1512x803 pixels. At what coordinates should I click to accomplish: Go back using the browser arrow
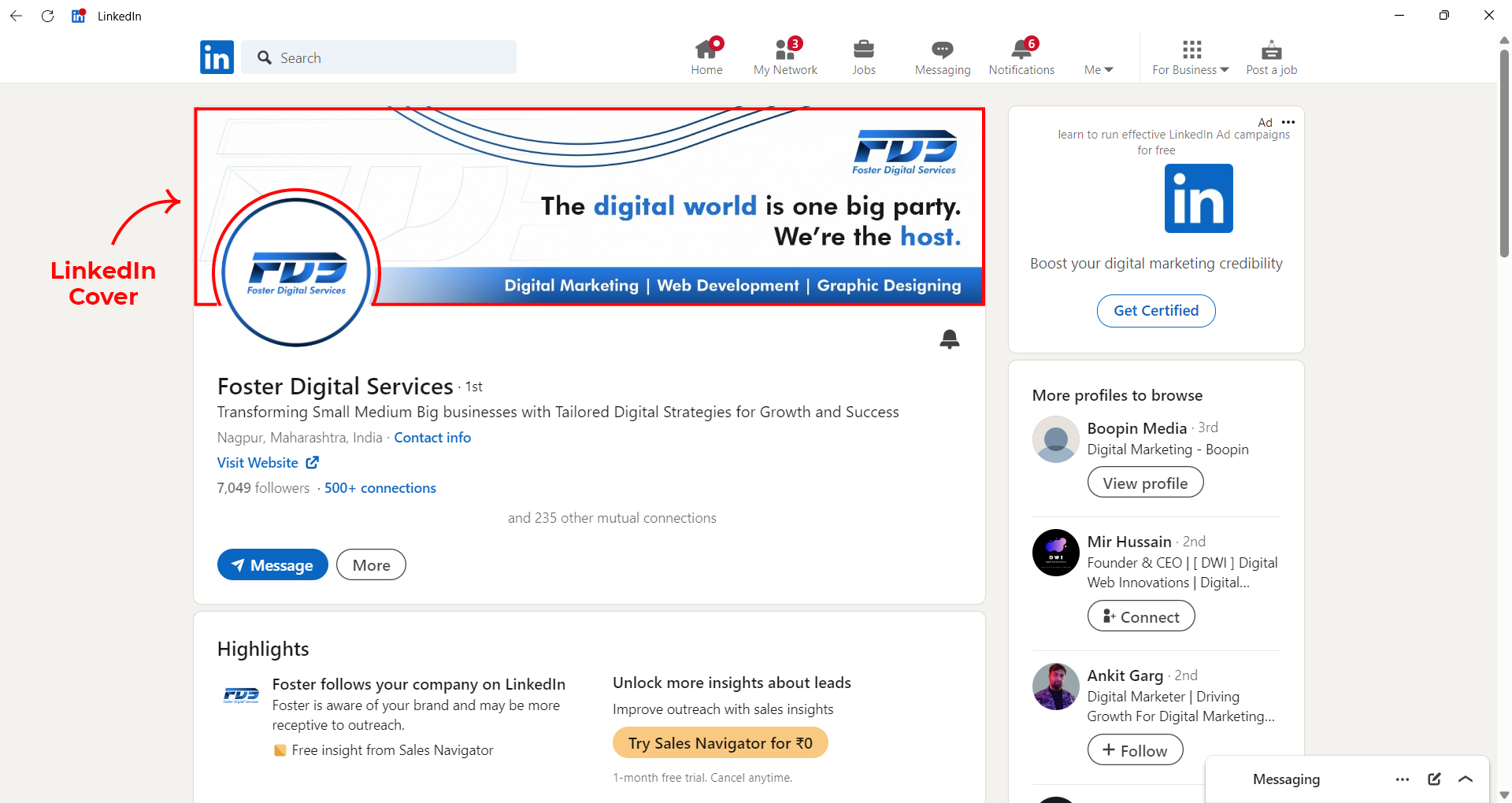click(x=17, y=16)
